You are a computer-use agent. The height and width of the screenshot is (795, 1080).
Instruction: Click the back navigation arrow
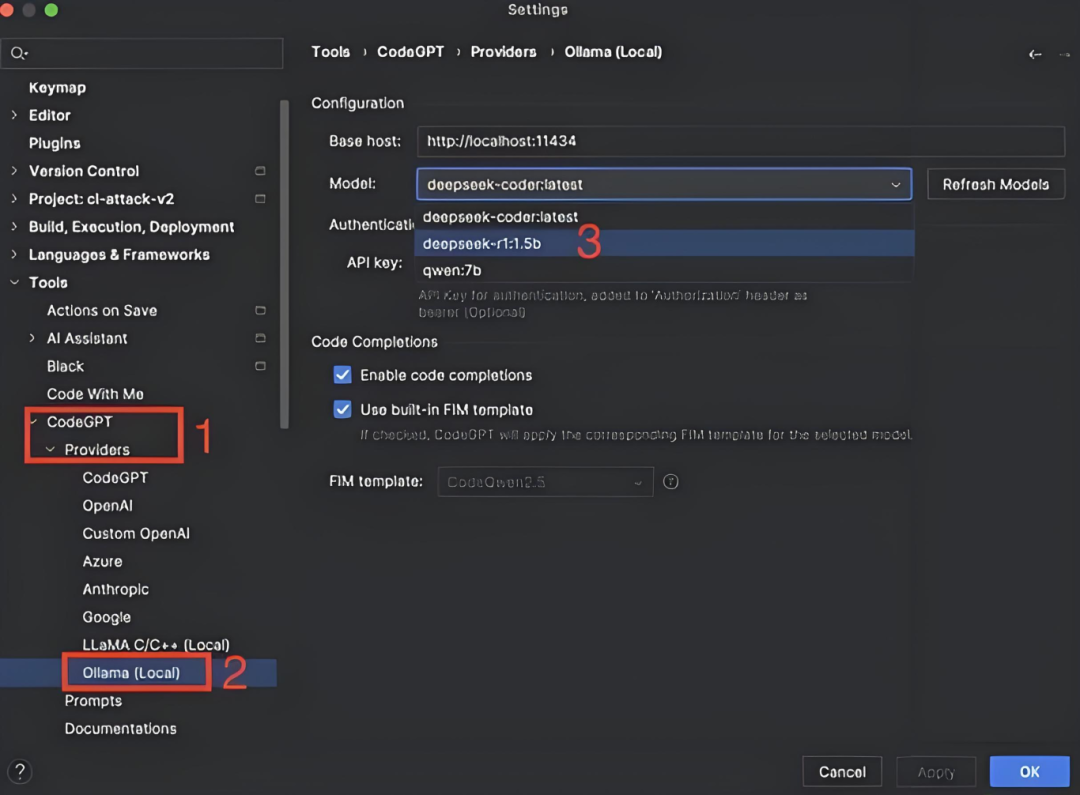coord(1035,54)
